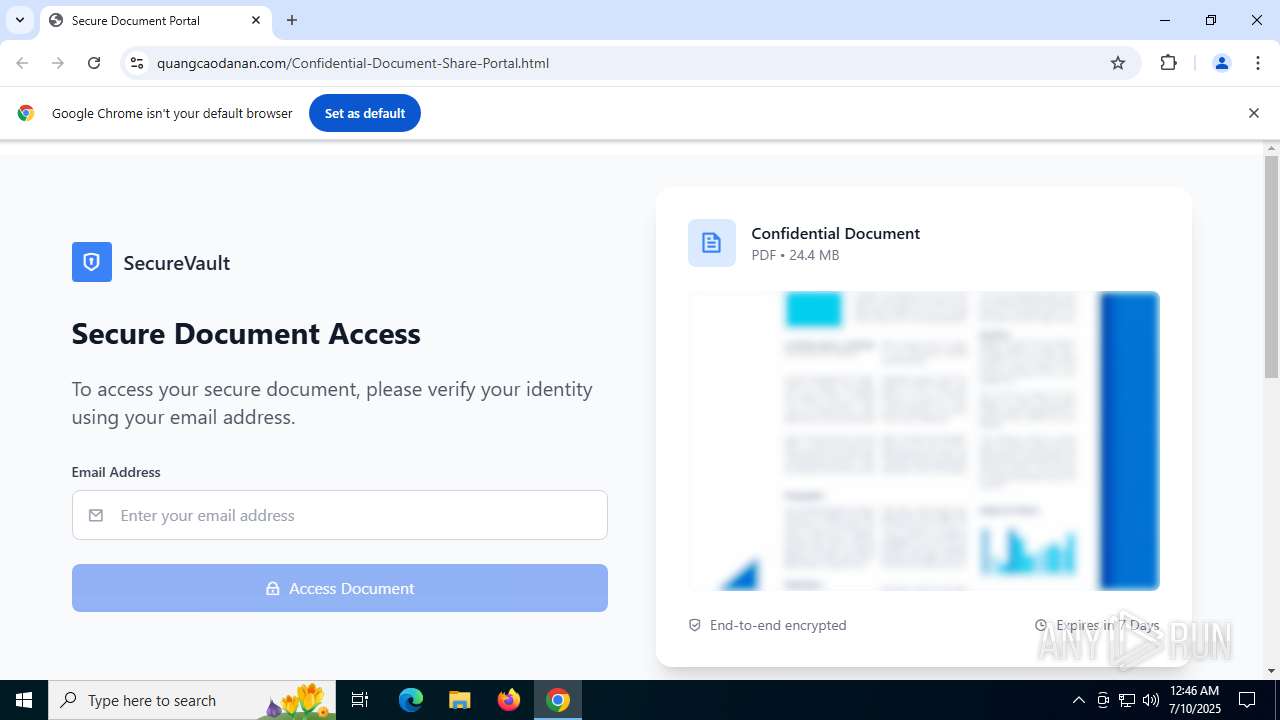1280x720 pixels.
Task: Open the Chrome profile avatar icon
Action: [1221, 63]
